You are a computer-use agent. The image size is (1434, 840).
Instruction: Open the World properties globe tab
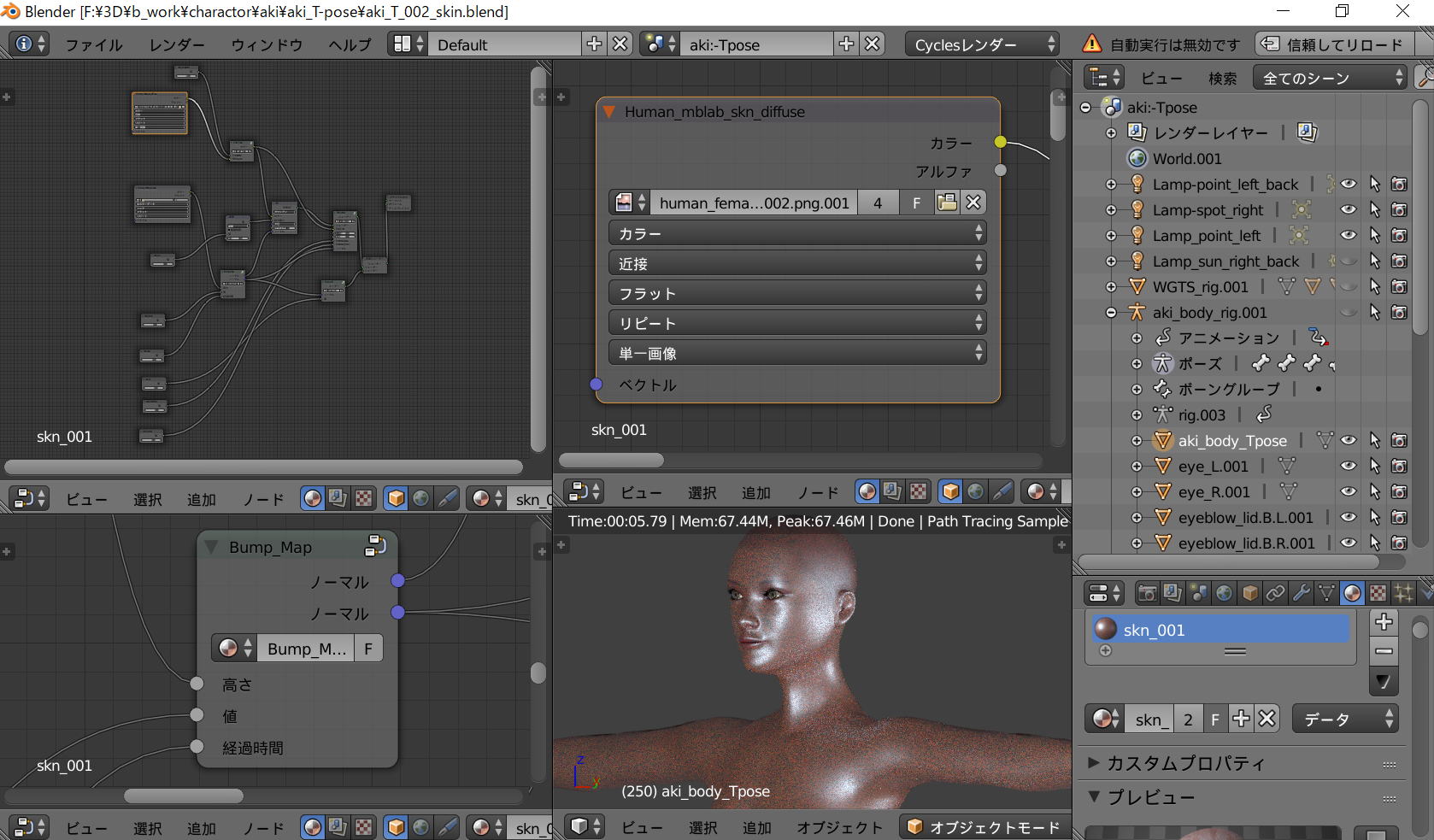[1224, 593]
